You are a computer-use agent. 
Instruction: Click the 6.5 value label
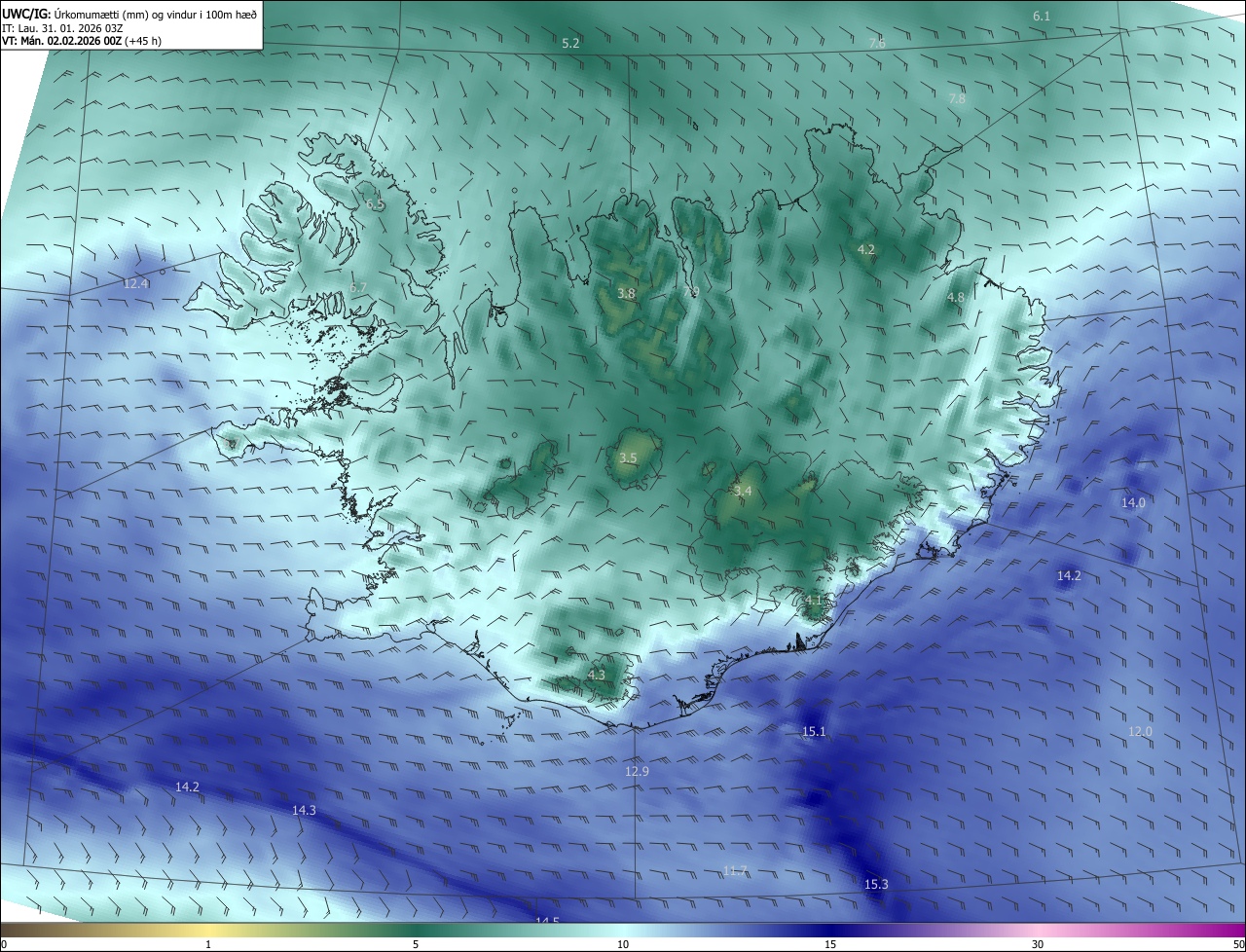click(x=376, y=204)
